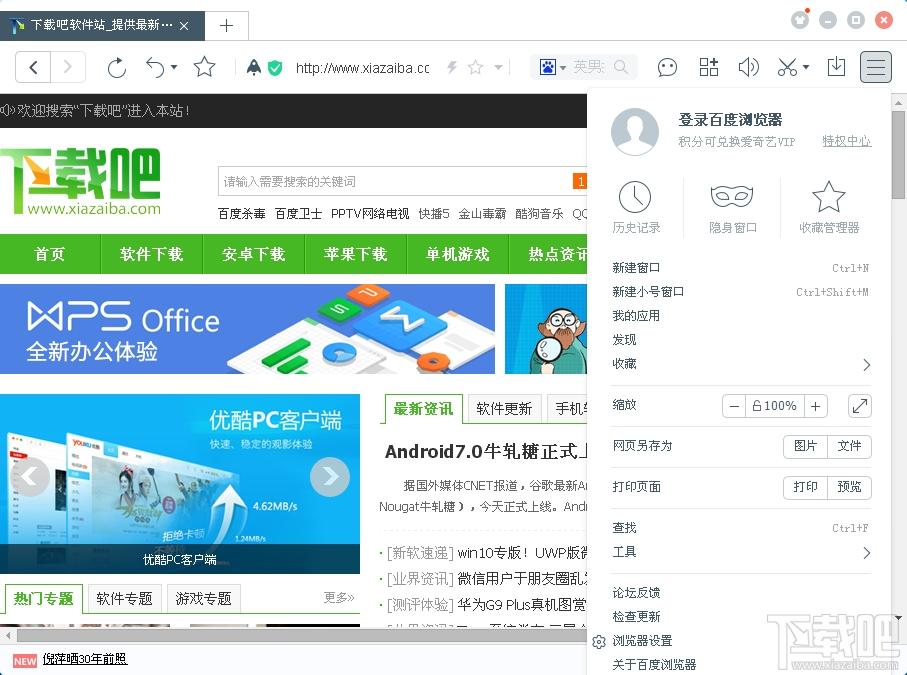907x675 pixels.
Task: Open 隐身窗口 incognito window
Action: (x=732, y=208)
